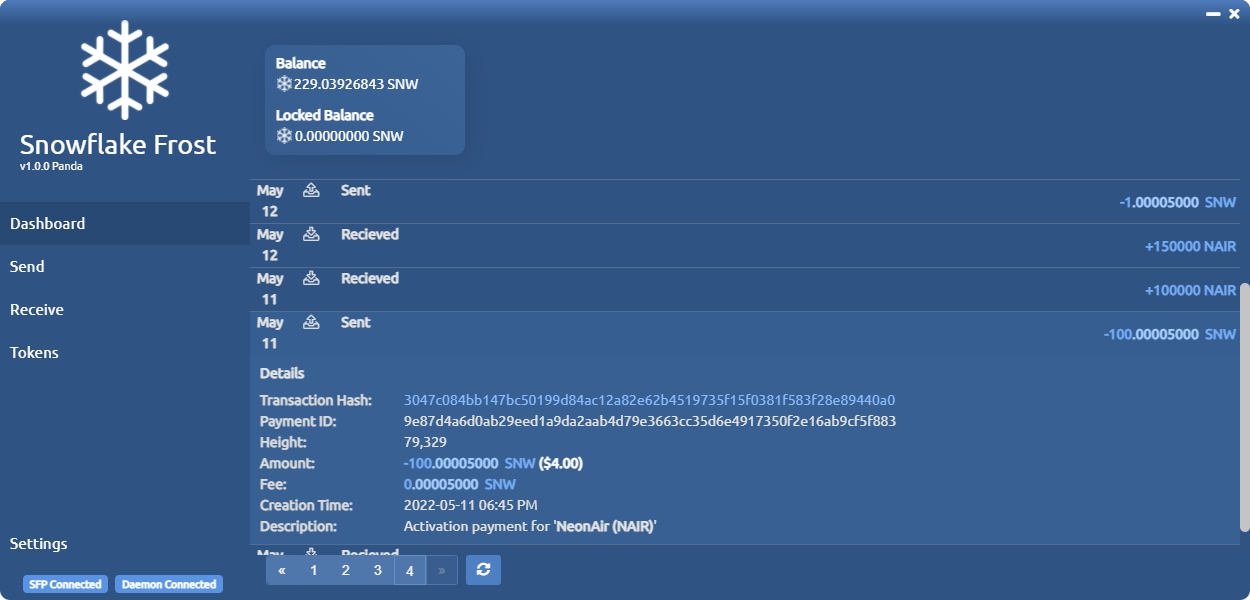Click the sent icon on May 12 -1.00005000 row
This screenshot has width=1250, height=600.
311,190
